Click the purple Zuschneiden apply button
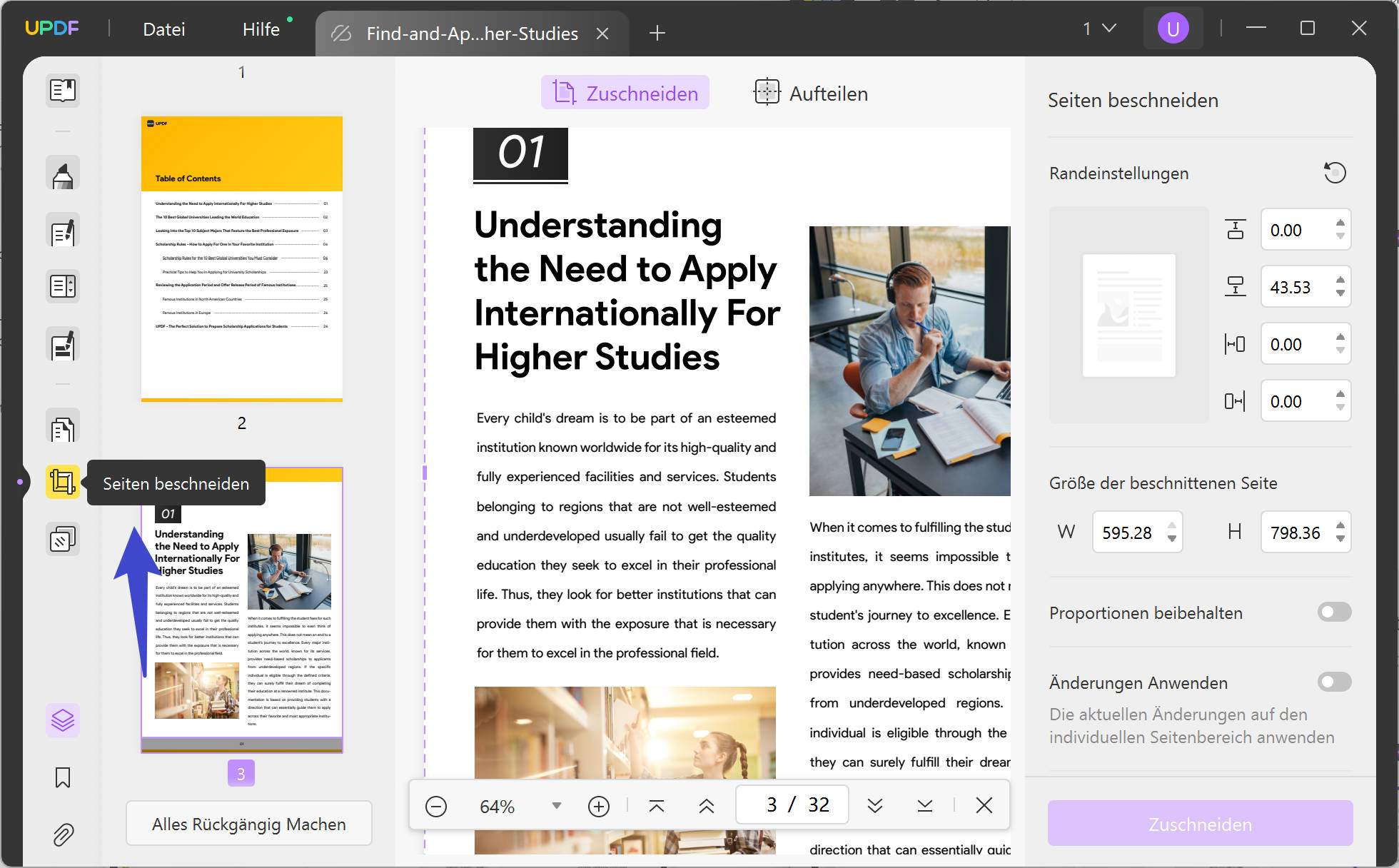 tap(1200, 824)
